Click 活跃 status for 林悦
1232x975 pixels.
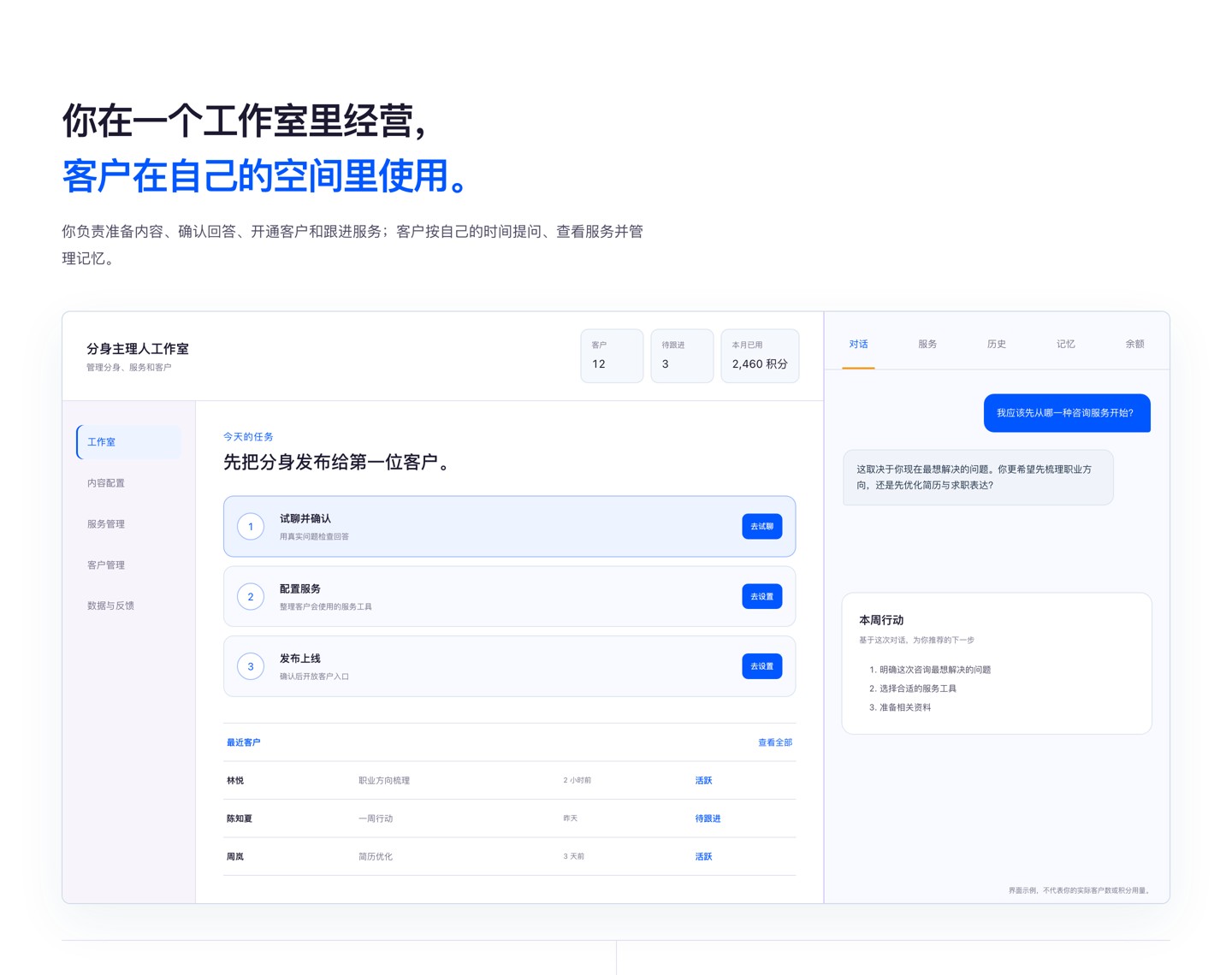pos(703,780)
